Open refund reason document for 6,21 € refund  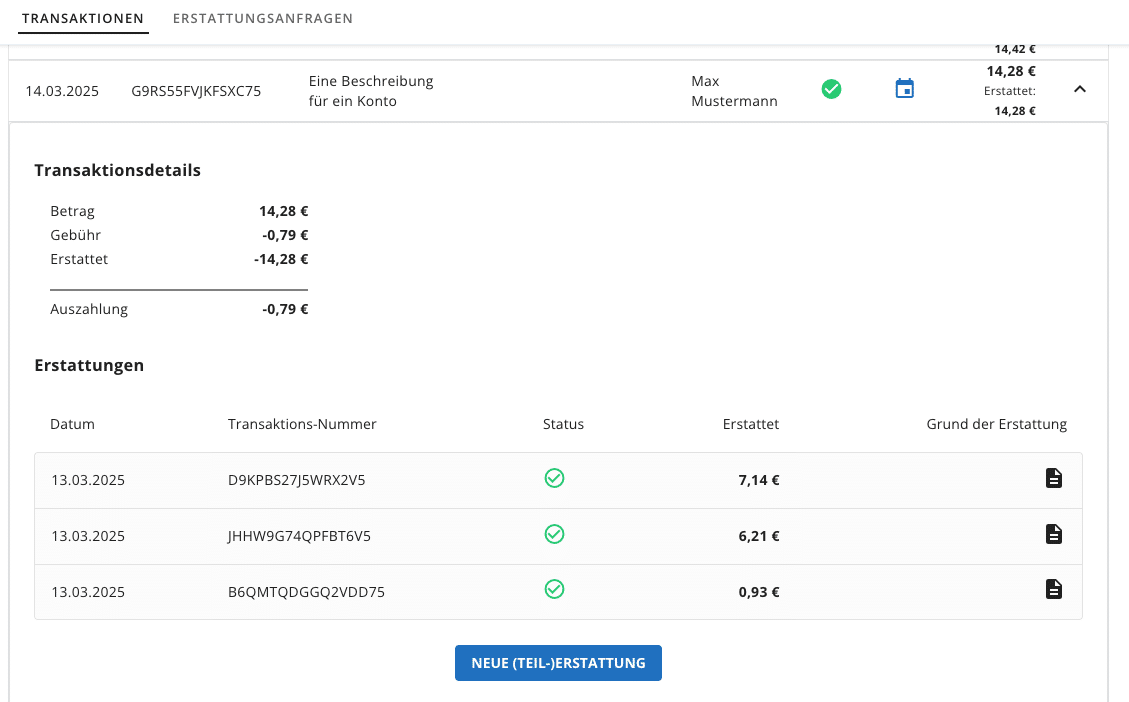pyautogui.click(x=1053, y=535)
